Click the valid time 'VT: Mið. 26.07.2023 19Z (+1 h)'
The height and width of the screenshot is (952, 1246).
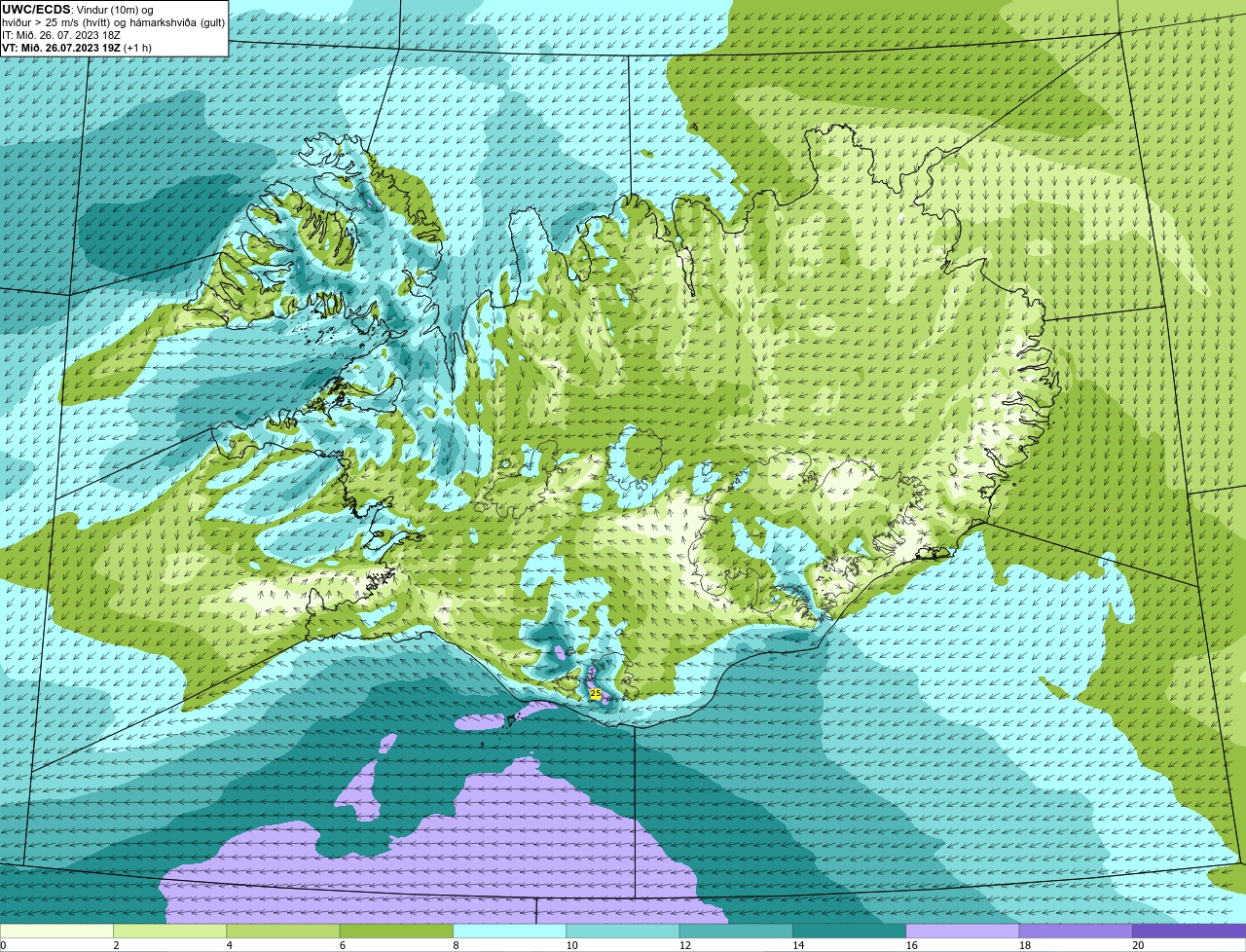(75, 48)
